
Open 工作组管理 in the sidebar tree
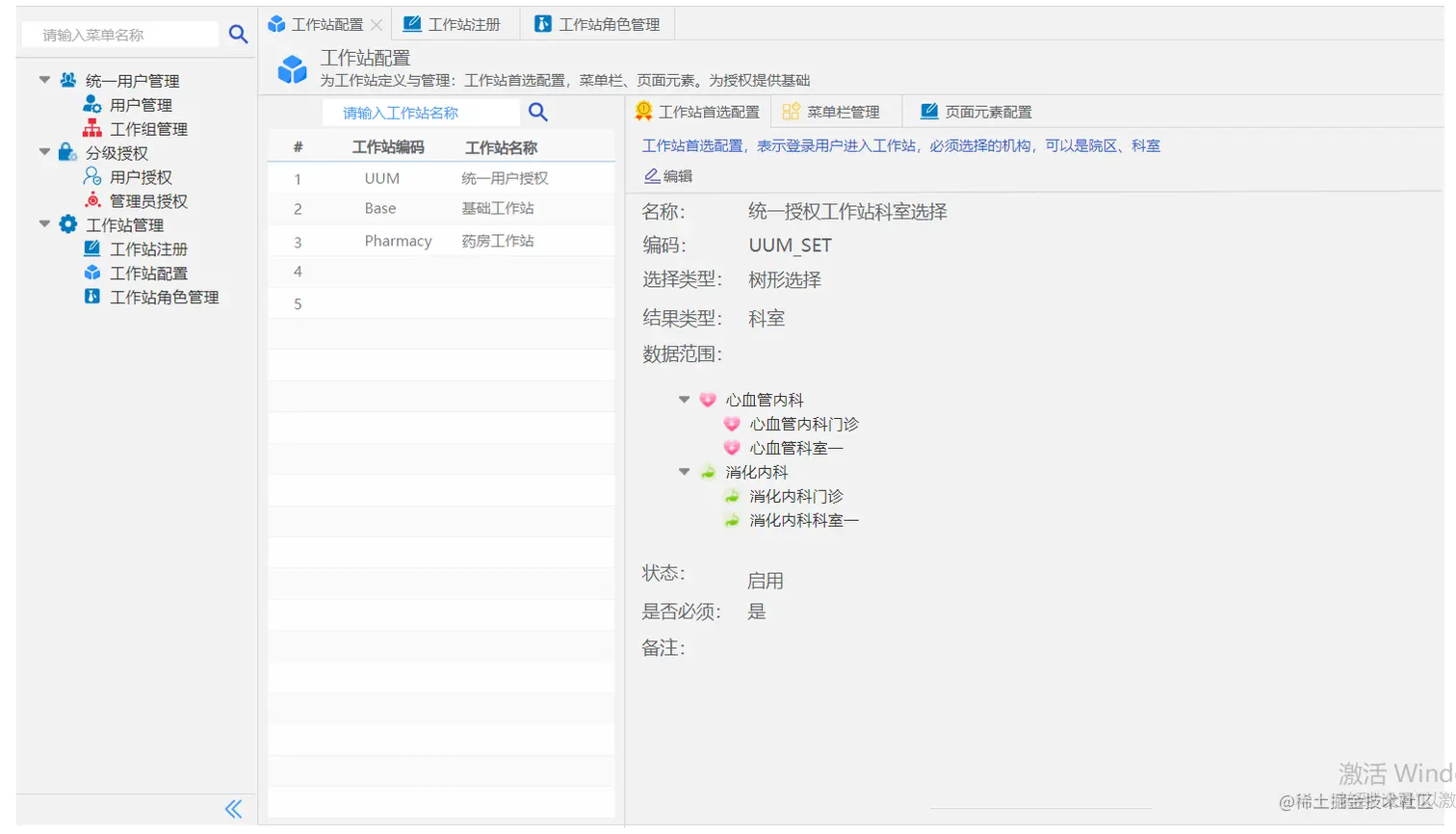click(x=148, y=129)
